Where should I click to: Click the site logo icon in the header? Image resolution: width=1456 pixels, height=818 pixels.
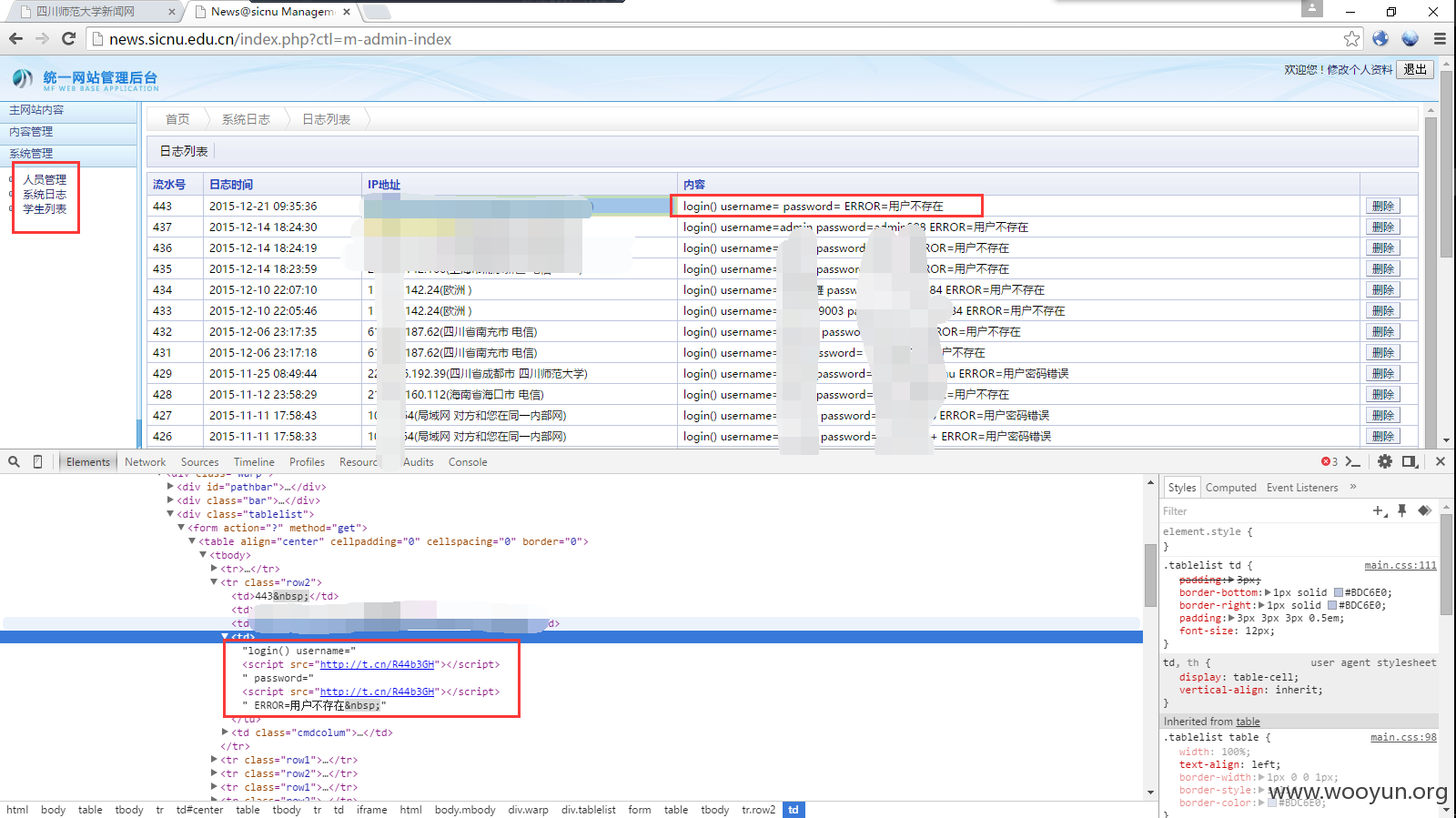[x=23, y=79]
